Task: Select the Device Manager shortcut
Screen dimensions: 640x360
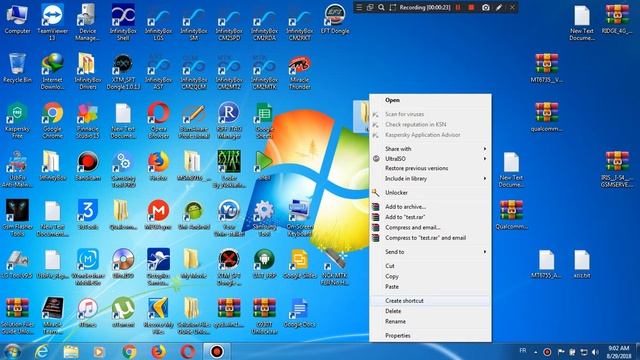Action: pos(88,22)
